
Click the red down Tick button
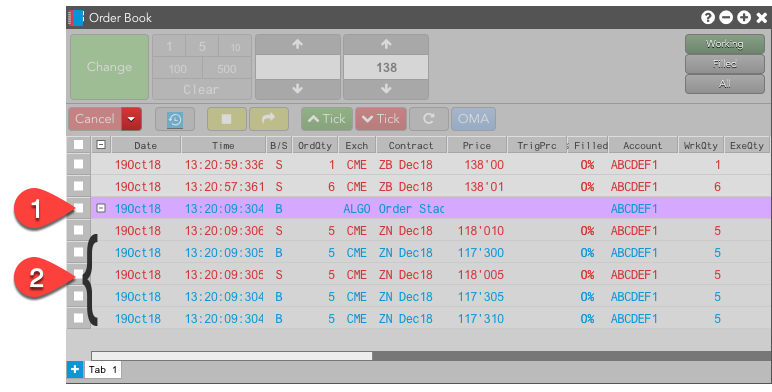pos(381,119)
